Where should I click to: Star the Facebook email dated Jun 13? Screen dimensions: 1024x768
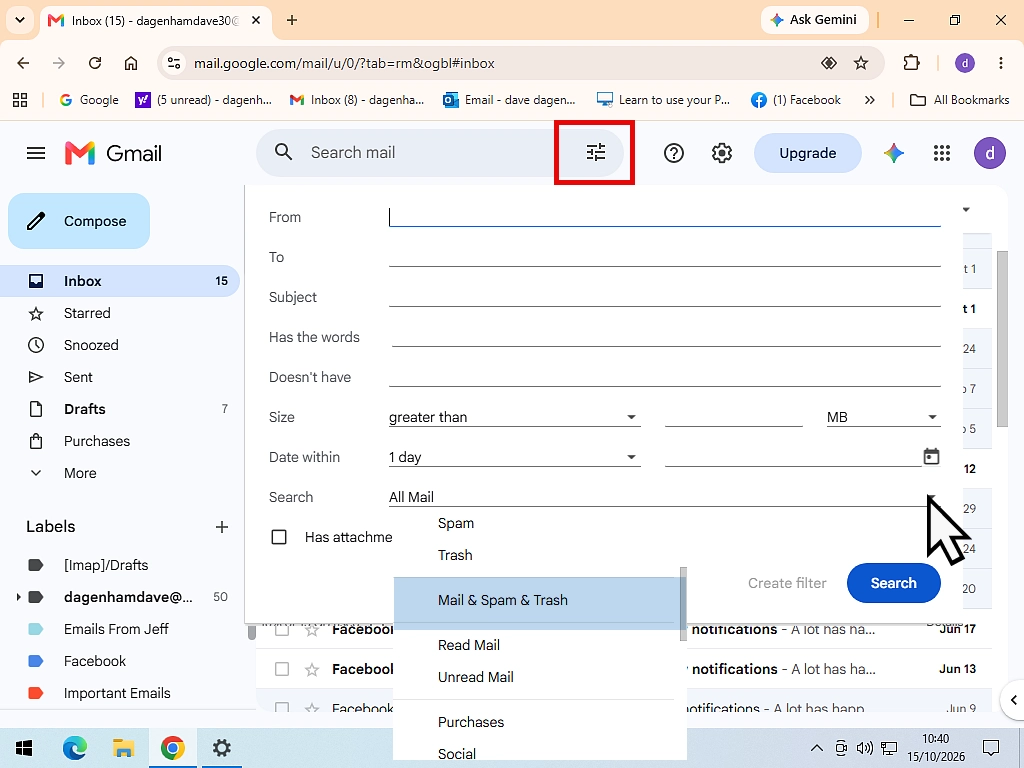(312, 669)
